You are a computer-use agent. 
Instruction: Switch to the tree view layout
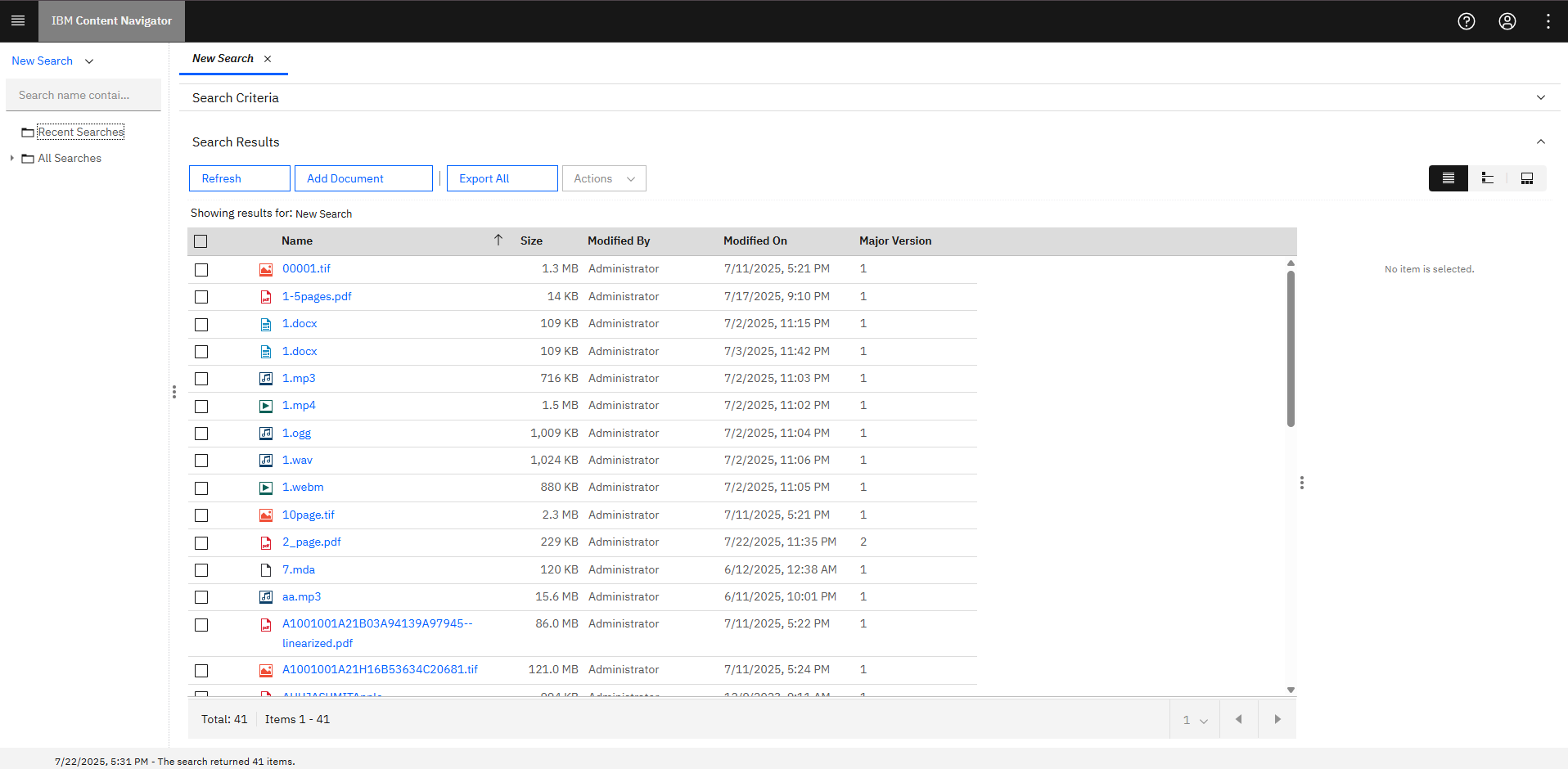1488,178
